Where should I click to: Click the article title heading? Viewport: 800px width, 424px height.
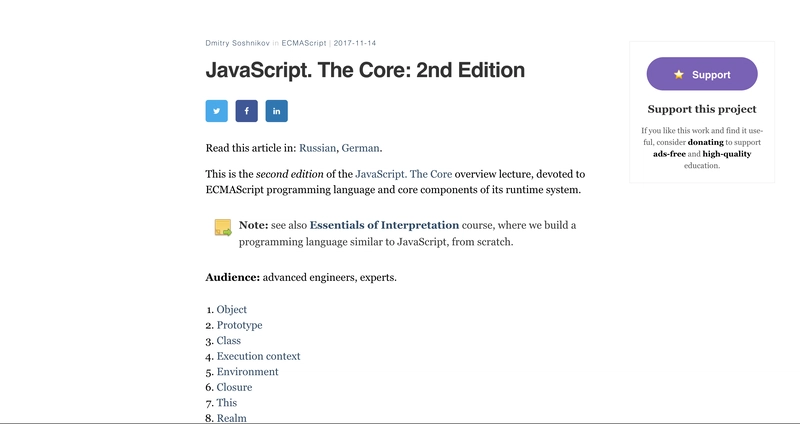(x=365, y=70)
